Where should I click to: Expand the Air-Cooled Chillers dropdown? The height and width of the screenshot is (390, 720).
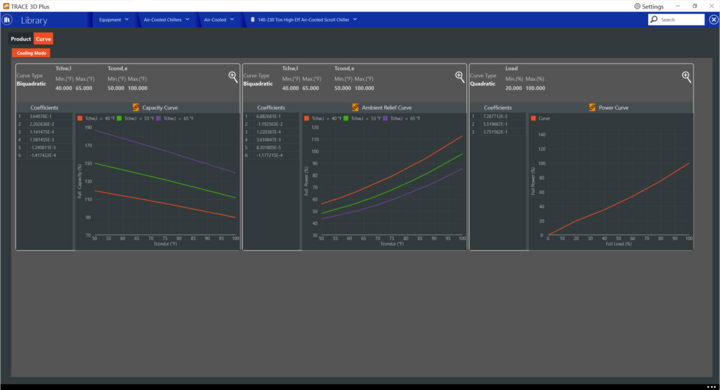click(x=166, y=20)
